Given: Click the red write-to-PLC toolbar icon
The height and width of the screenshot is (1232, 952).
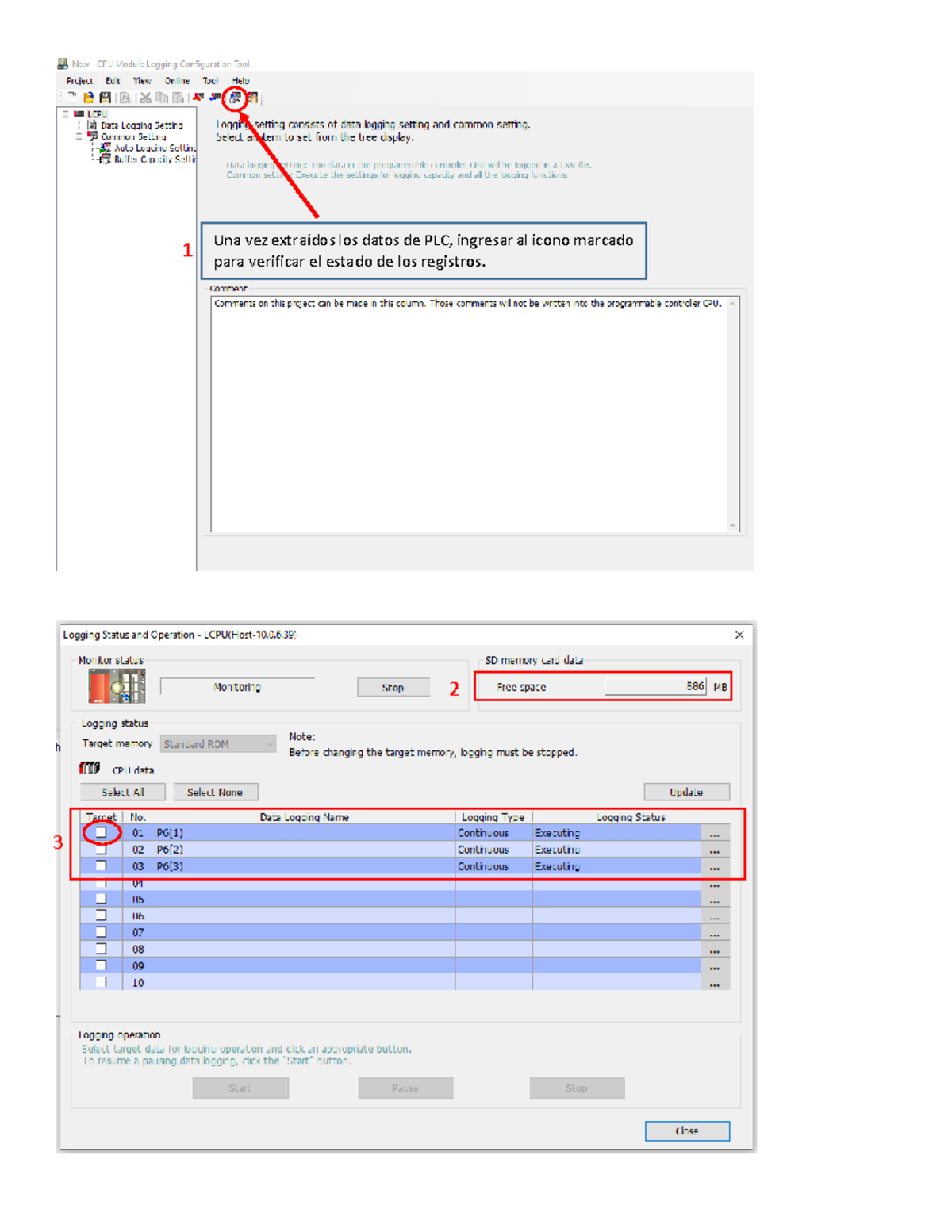Looking at the screenshot, I should pos(198,96).
